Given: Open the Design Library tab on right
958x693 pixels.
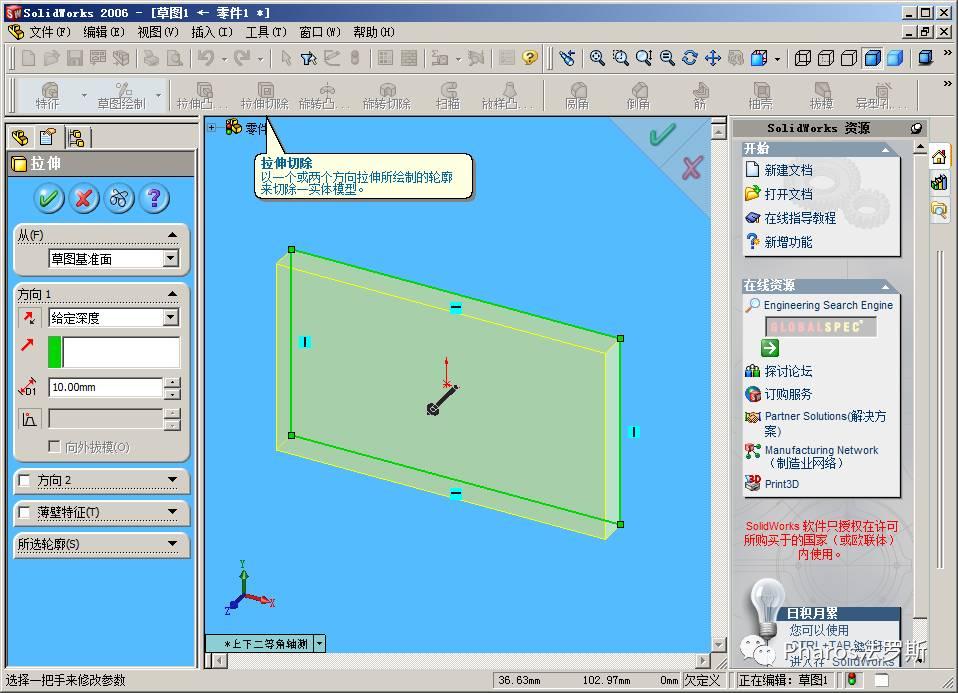Looking at the screenshot, I should (x=939, y=182).
